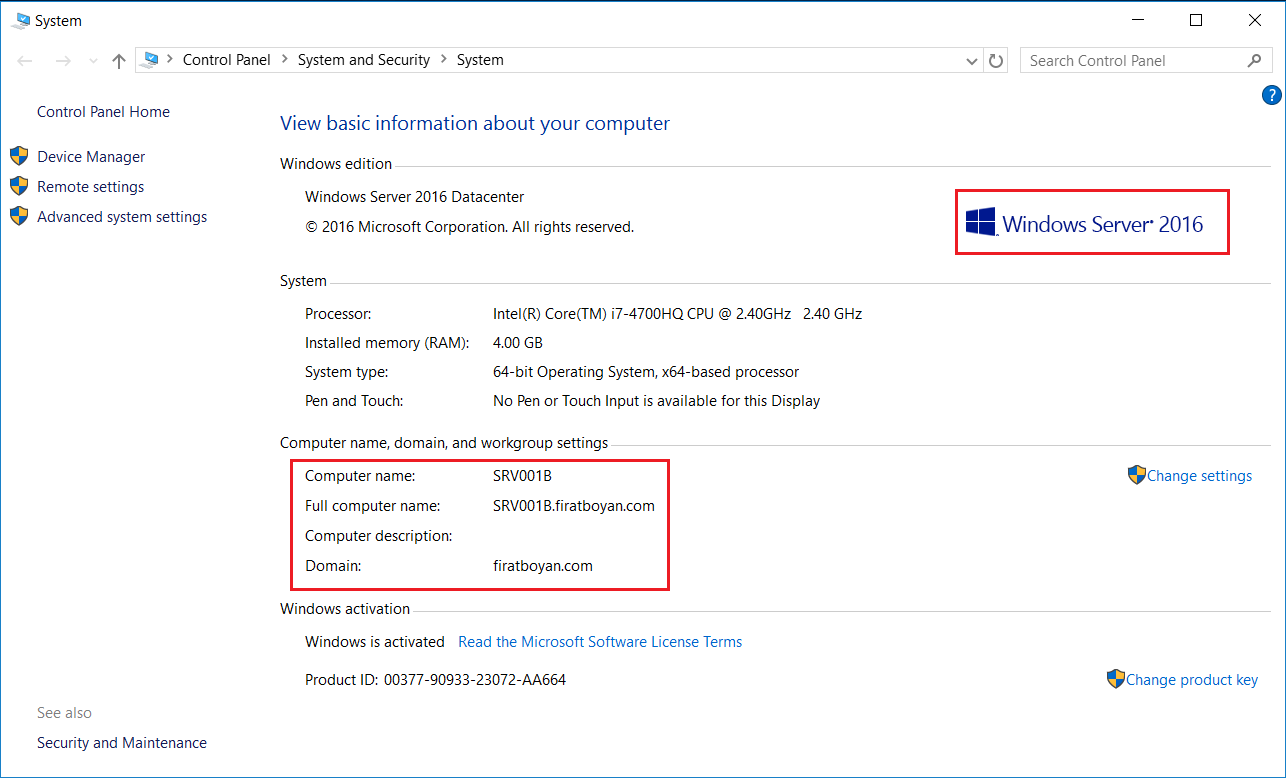This screenshot has height=778, width=1286.
Task: Open Remote settings link
Action: [90, 187]
